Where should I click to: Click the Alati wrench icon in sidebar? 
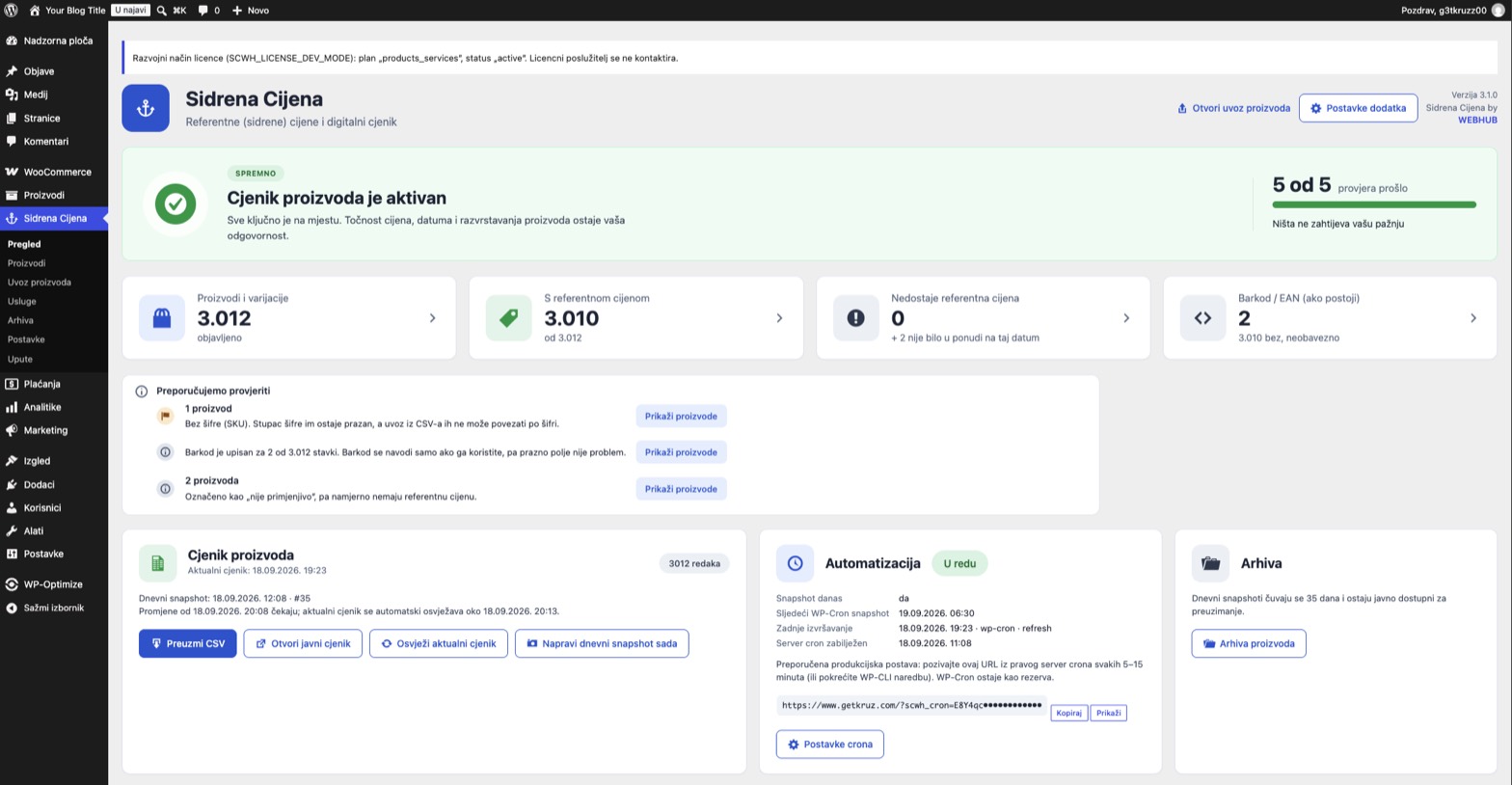tap(12, 530)
